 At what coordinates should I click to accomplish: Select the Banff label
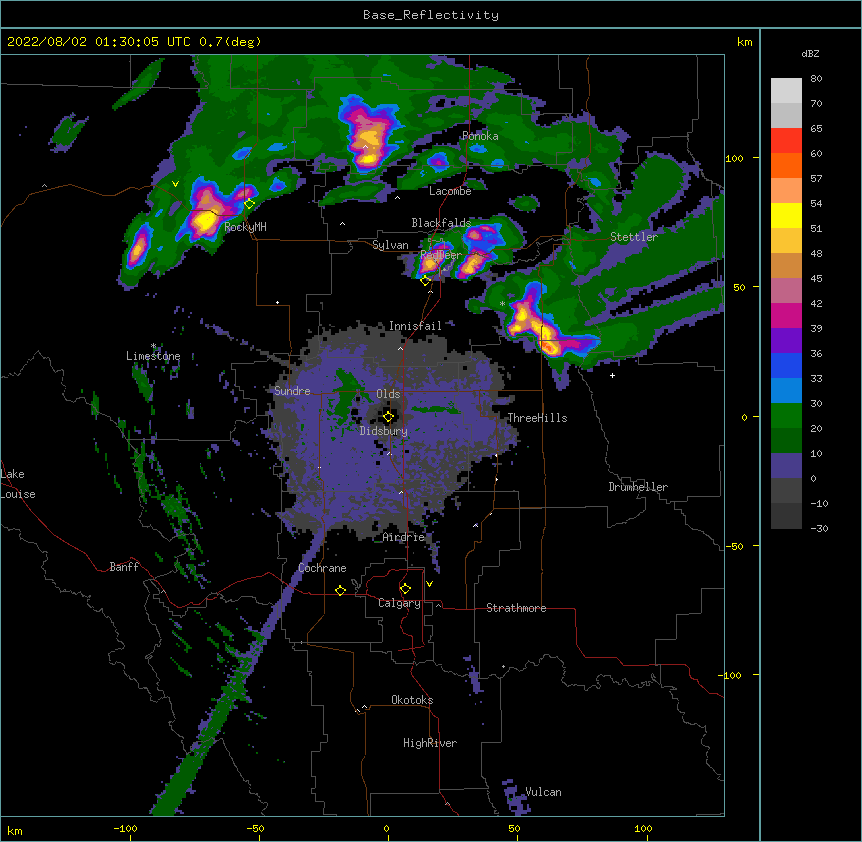tap(124, 567)
